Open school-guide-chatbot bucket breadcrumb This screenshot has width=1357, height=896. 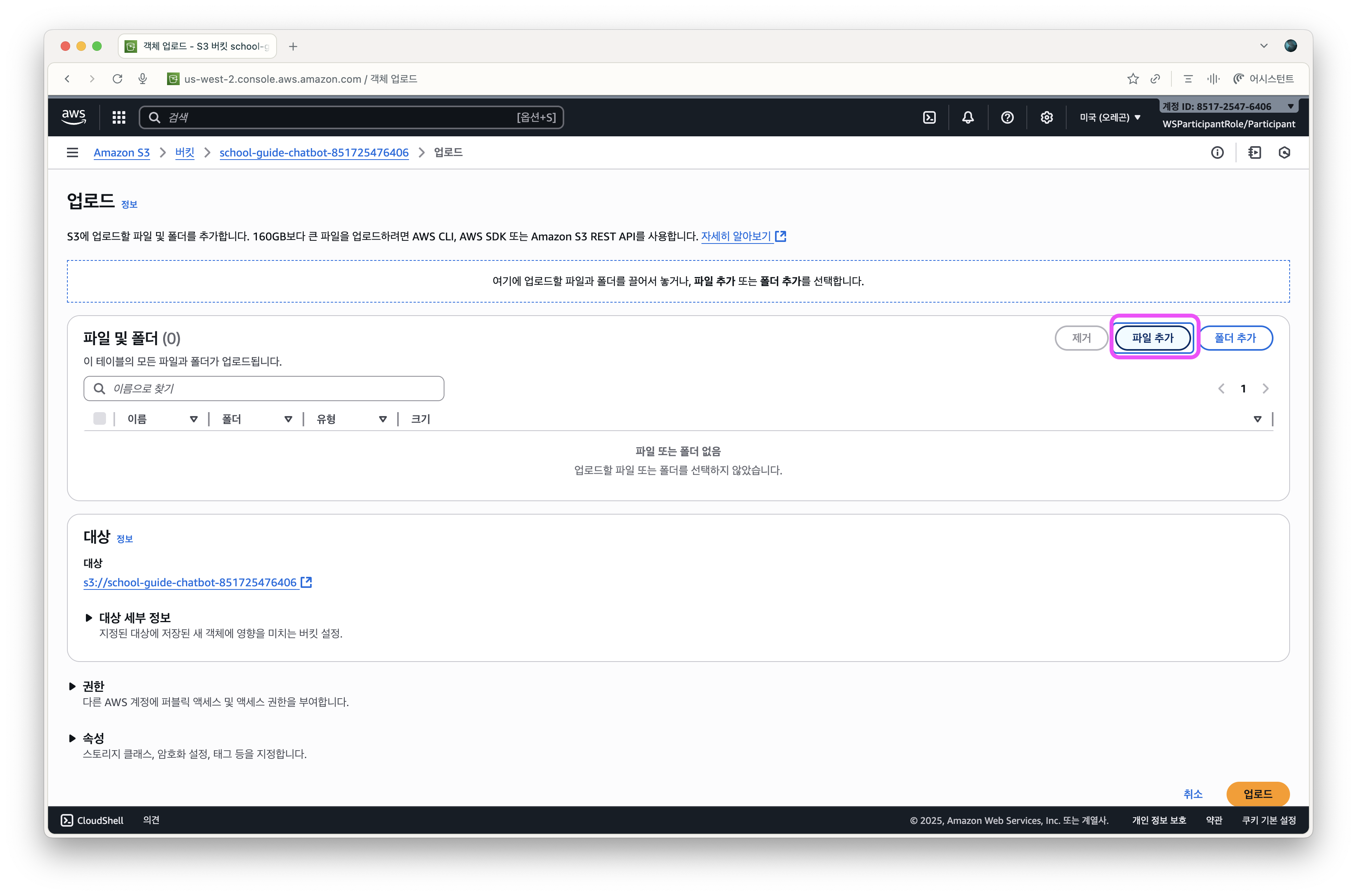314,152
